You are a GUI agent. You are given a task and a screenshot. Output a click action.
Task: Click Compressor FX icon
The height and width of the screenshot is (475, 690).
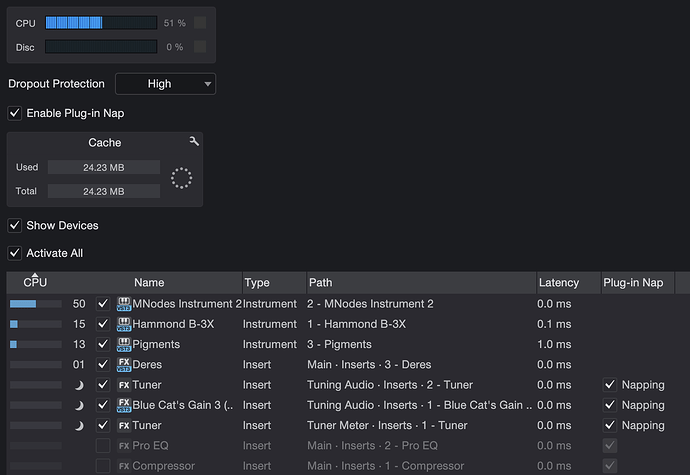pos(124,466)
